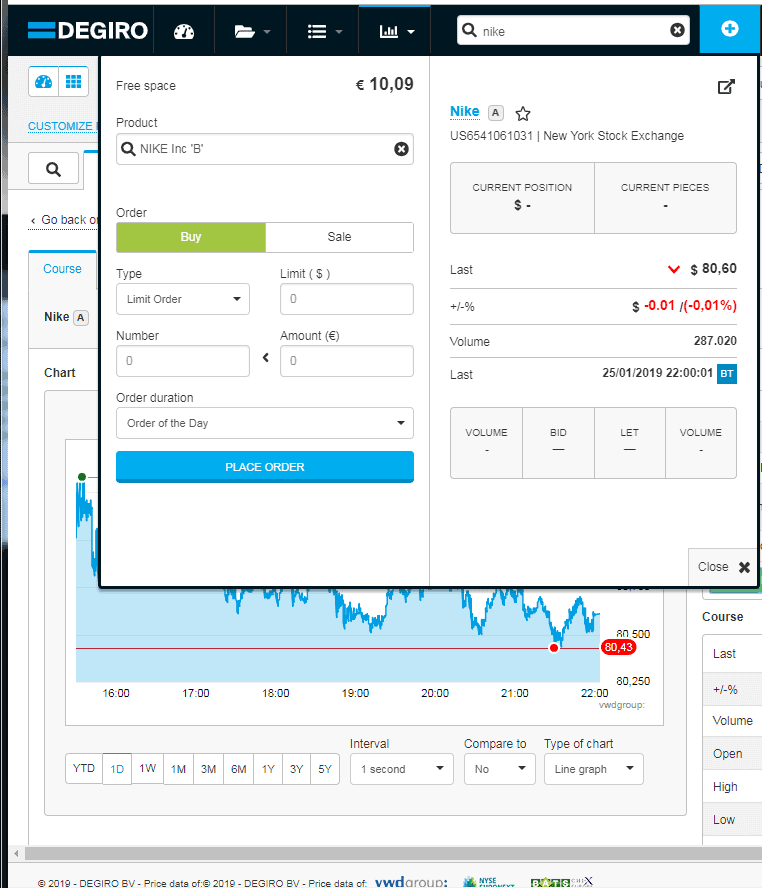762x888 pixels.
Task: Open the Nike product link
Action: [x=464, y=112]
